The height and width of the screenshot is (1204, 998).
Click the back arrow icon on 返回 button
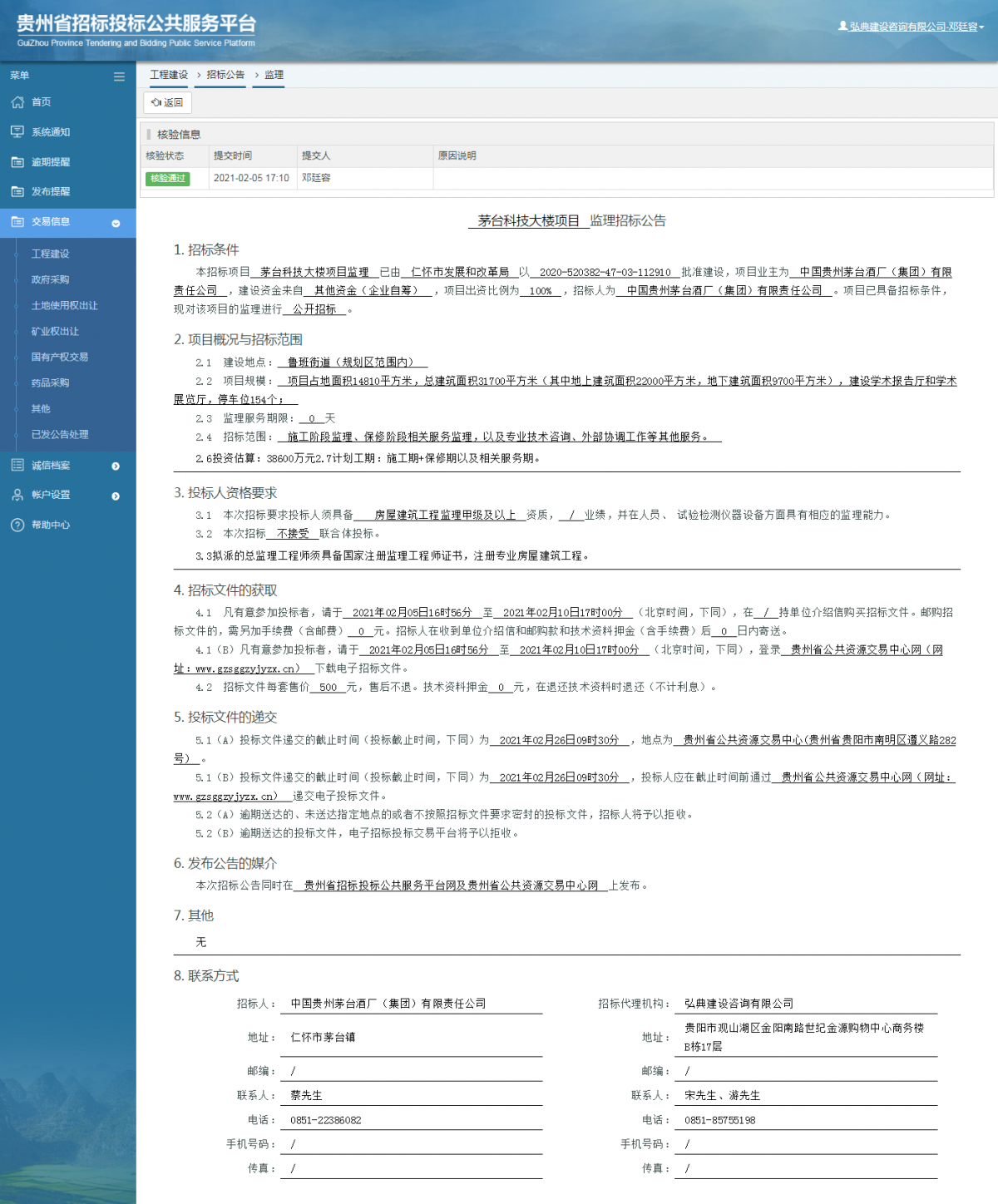(156, 103)
